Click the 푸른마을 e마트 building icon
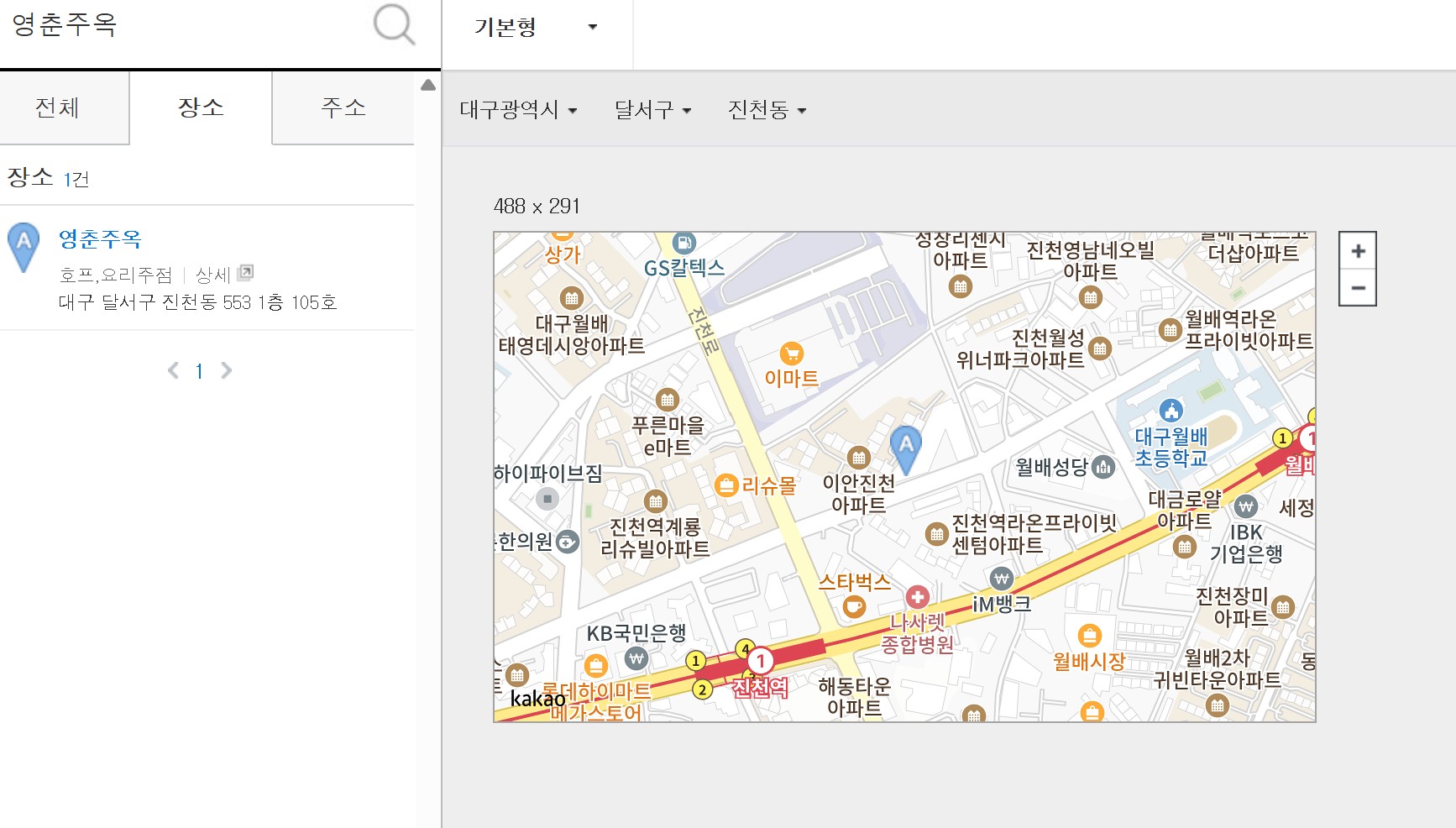Viewport: 1456px width, 828px height. 668,400
